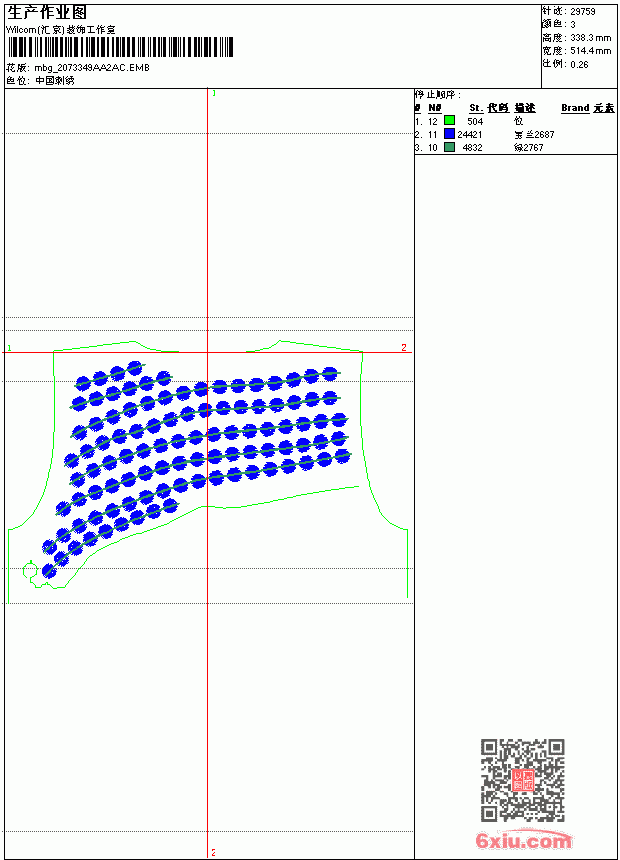Select the green marker 1 on horizontal axis
The height and width of the screenshot is (860, 620).
coord(9,348)
